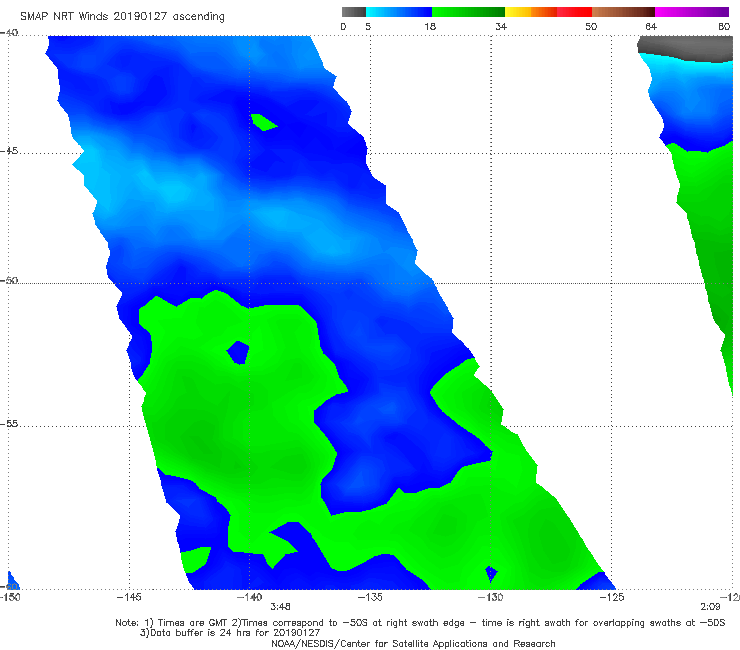
Task: Click the small green patch near -43 latitude
Action: point(263,122)
